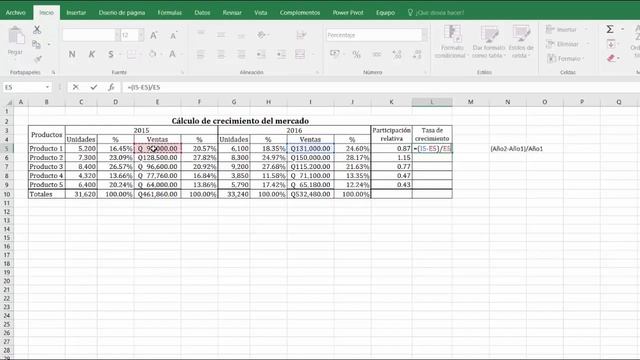Apply the percent style icon
The image size is (640, 360).
(x=356, y=54)
